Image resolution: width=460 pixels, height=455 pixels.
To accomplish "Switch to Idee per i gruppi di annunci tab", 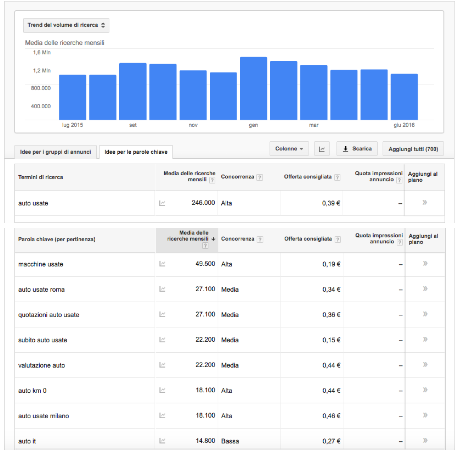I will pos(55,152).
